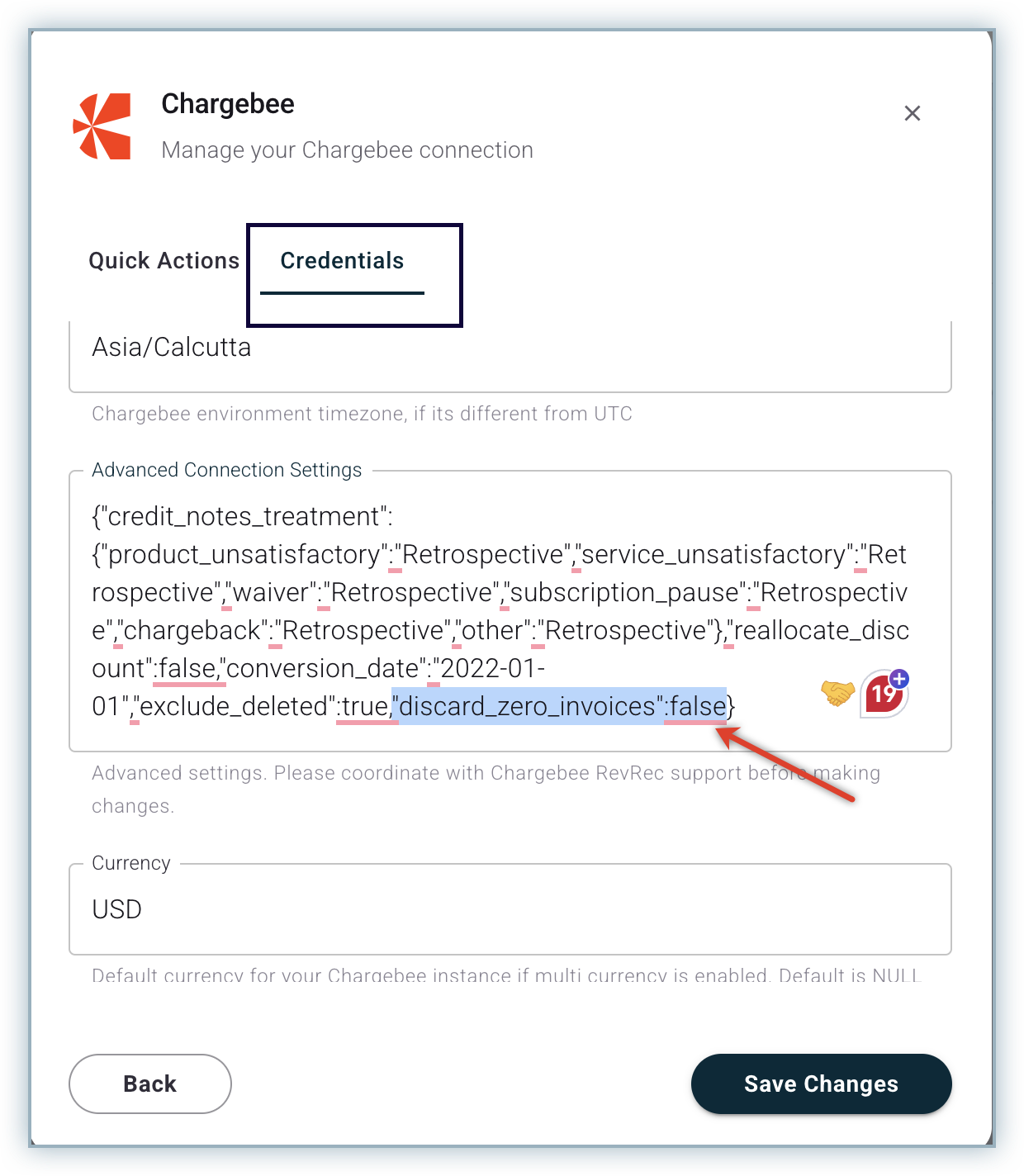Click inside the Advanced Connection Settings textarea

point(510,611)
